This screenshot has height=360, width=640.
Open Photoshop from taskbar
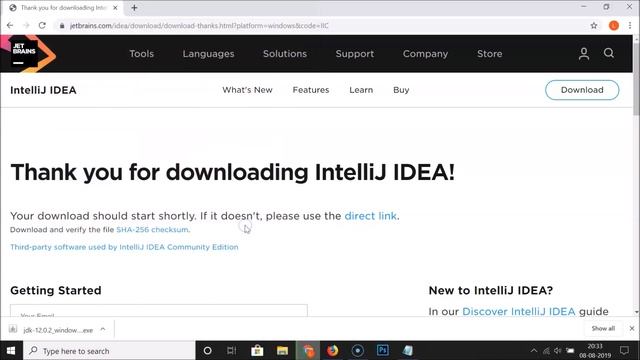[382, 351]
